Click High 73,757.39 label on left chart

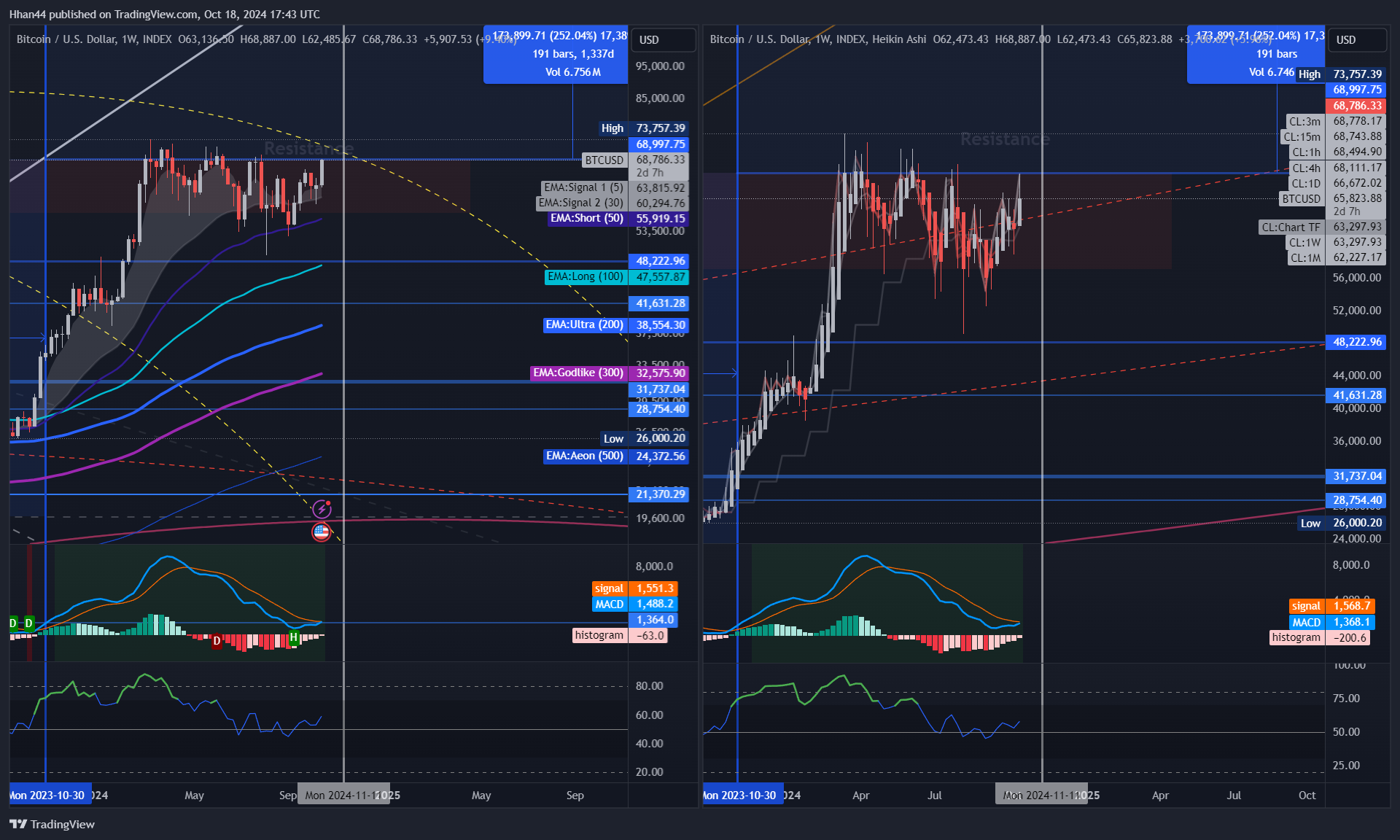click(x=643, y=128)
